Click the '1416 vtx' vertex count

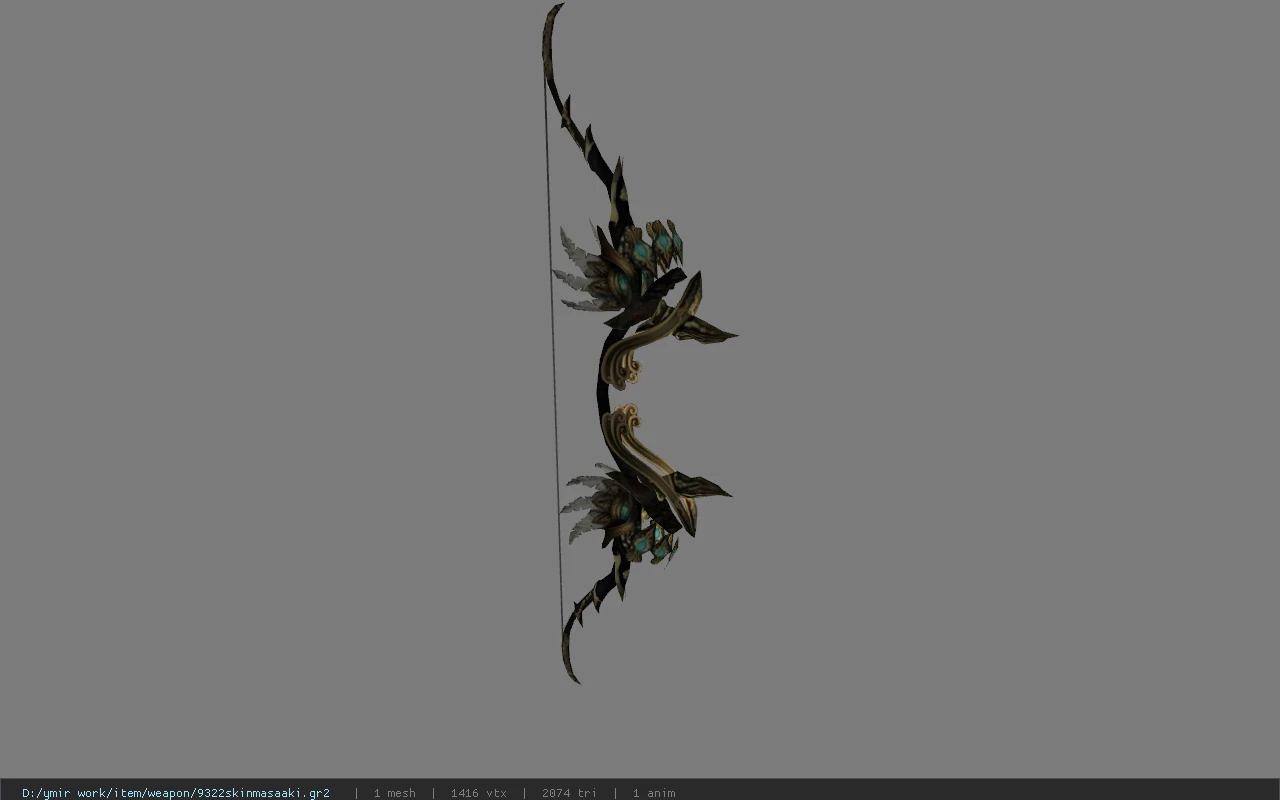[x=478, y=793]
